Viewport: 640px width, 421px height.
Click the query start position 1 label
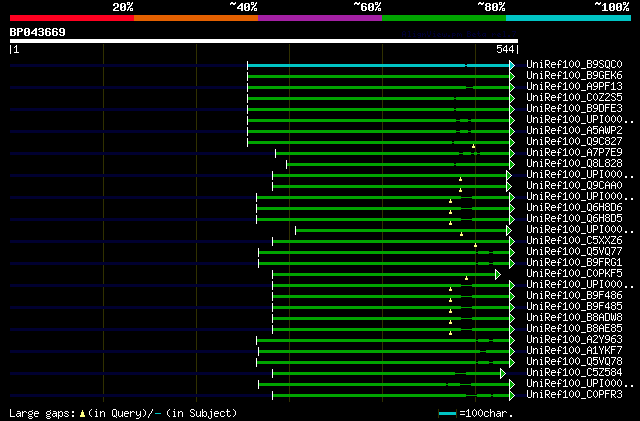16,49
